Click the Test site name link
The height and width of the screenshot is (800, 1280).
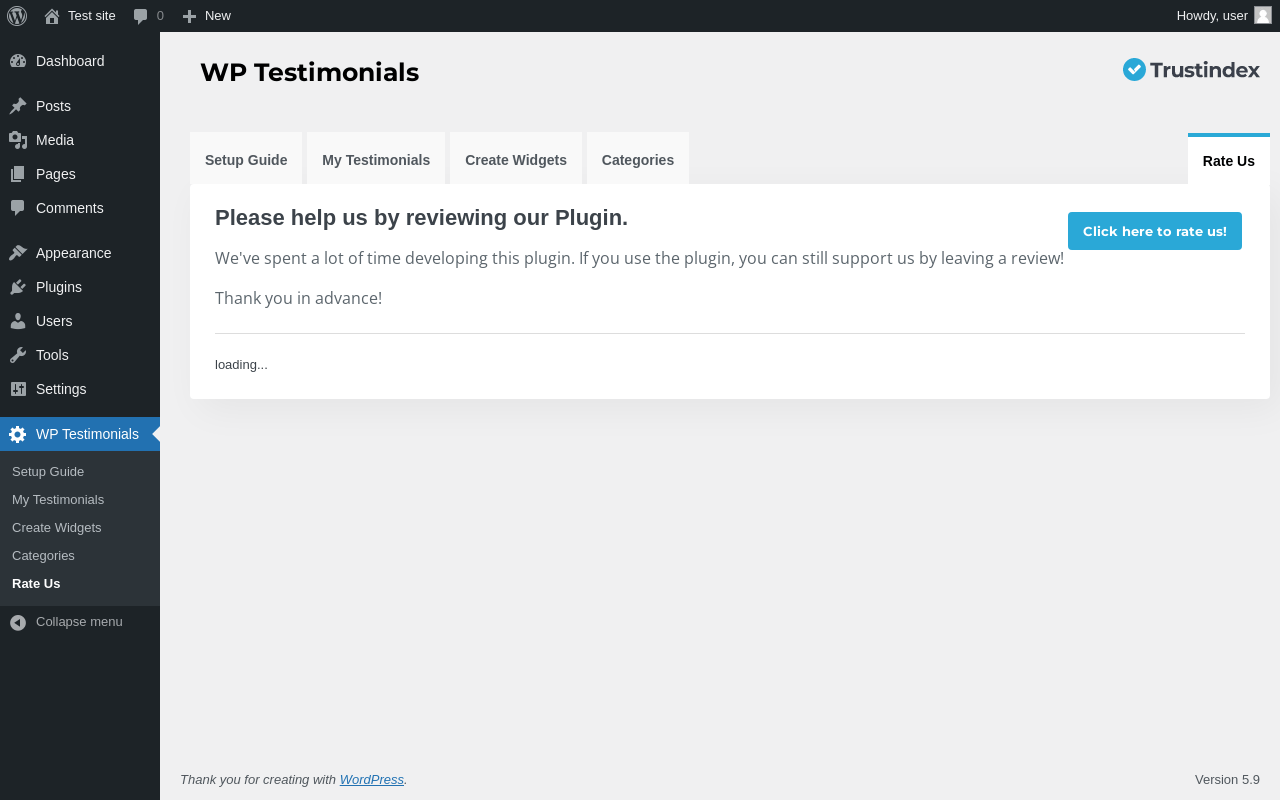(92, 16)
